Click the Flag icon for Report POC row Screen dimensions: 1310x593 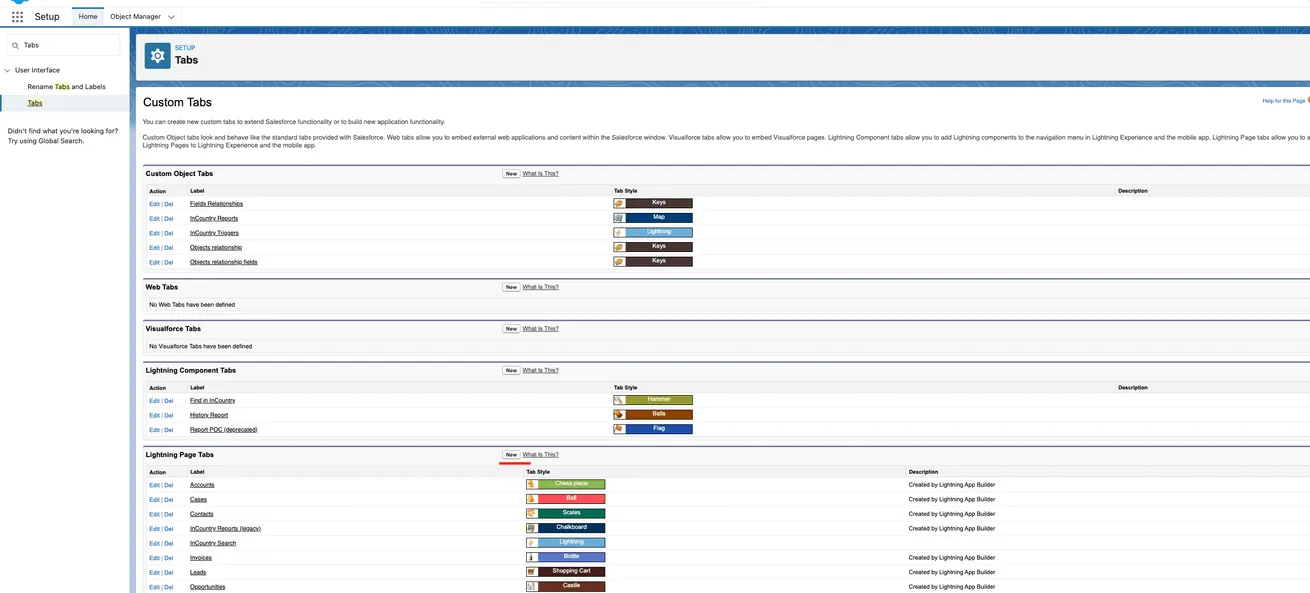619,429
